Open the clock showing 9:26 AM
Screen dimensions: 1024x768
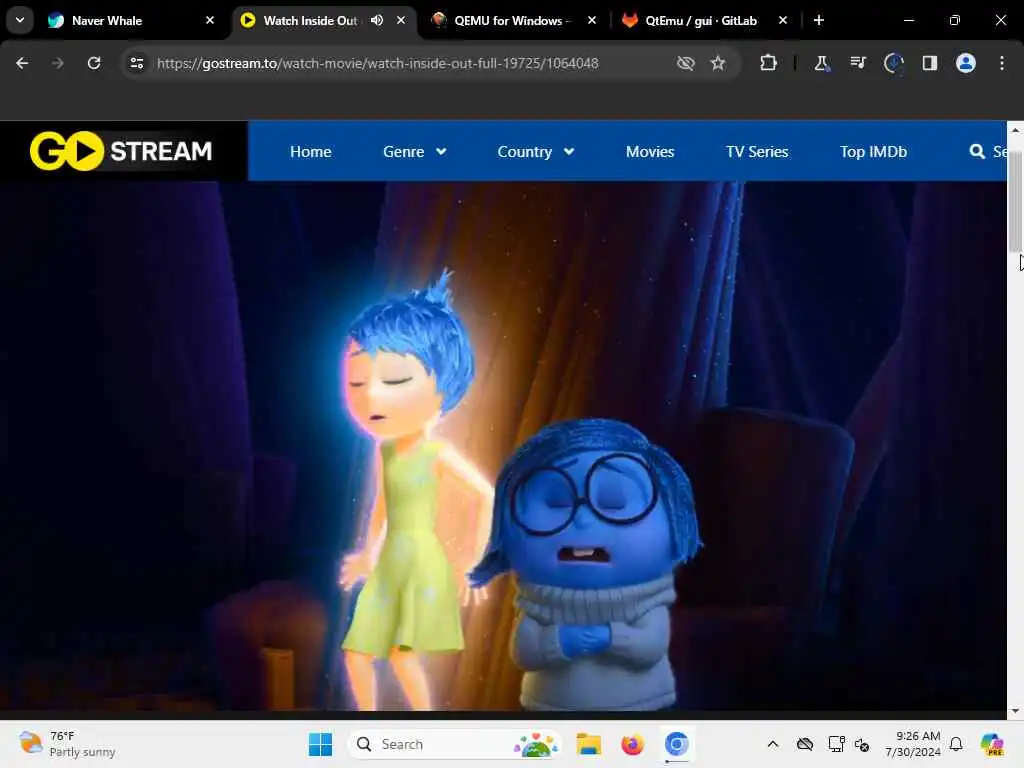(x=912, y=744)
